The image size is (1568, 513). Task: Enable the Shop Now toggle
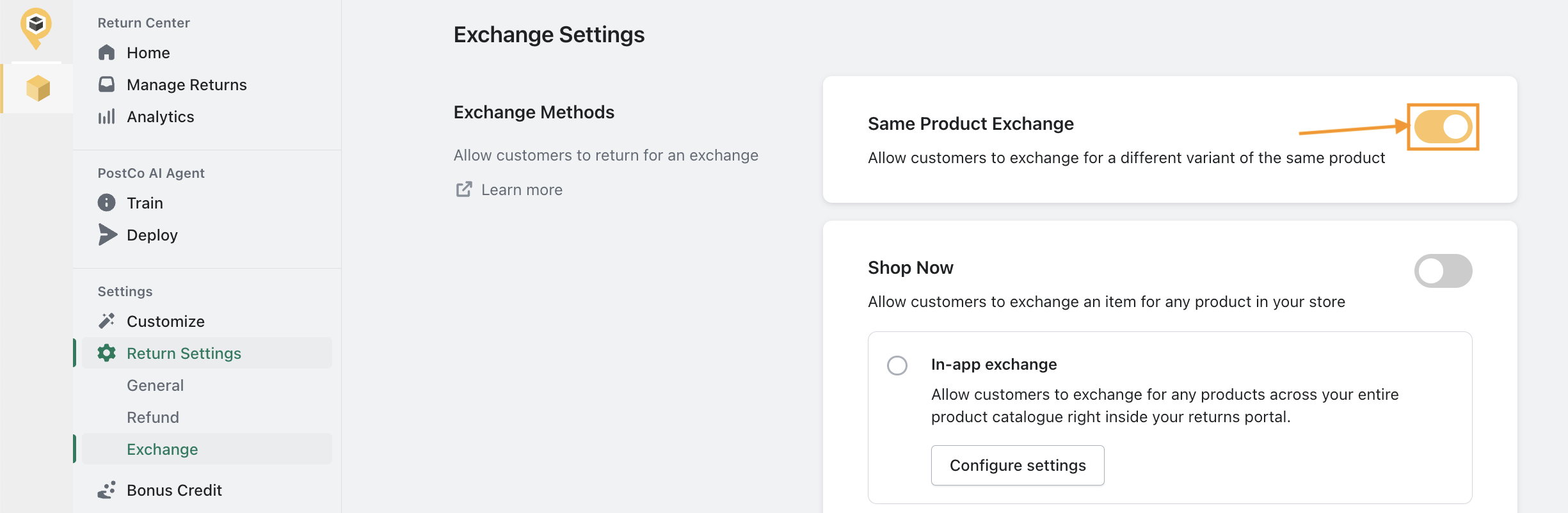point(1443,271)
